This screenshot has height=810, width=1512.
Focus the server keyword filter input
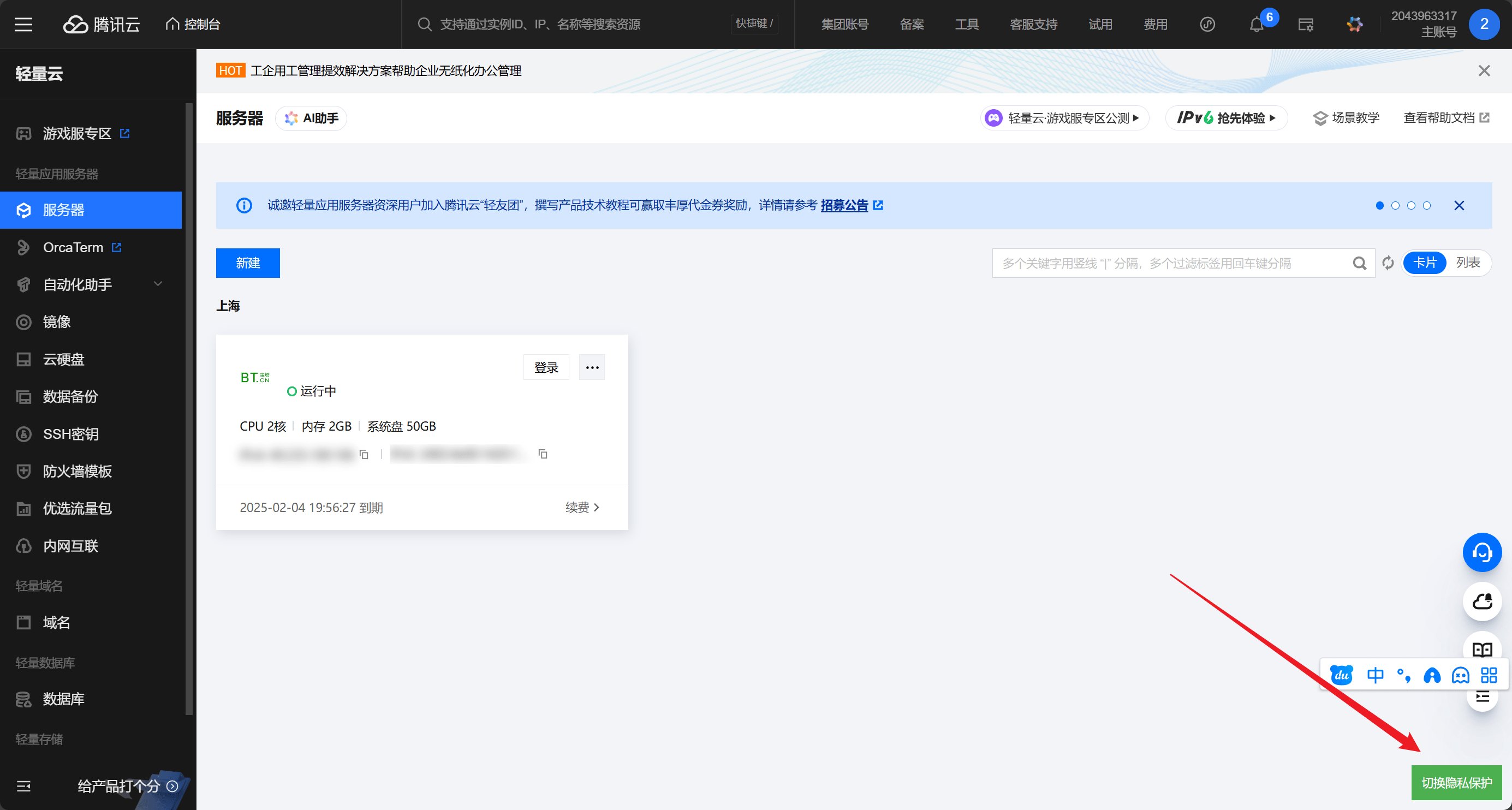tap(1168, 263)
